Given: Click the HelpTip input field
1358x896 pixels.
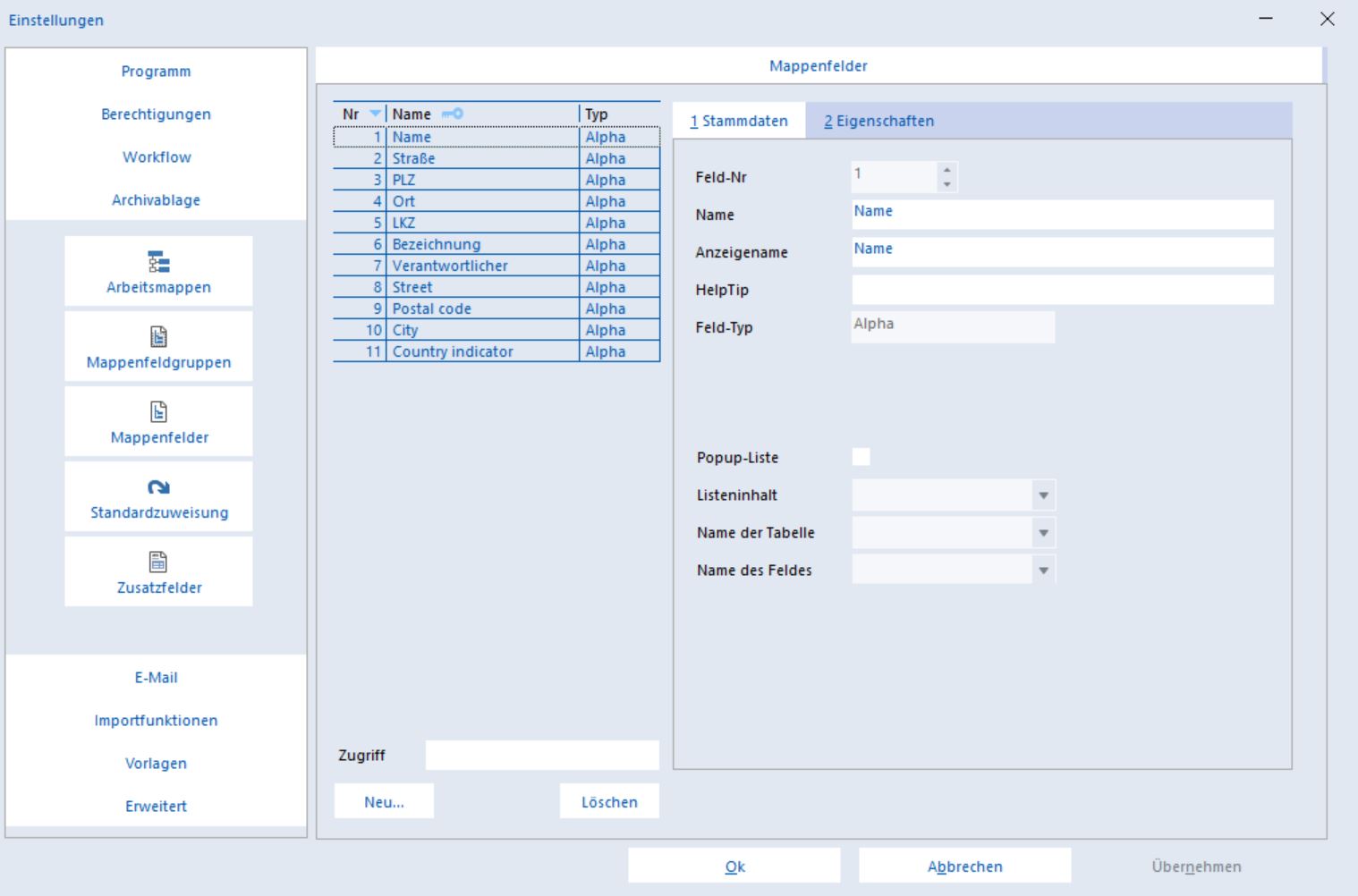Looking at the screenshot, I should click(x=1062, y=290).
